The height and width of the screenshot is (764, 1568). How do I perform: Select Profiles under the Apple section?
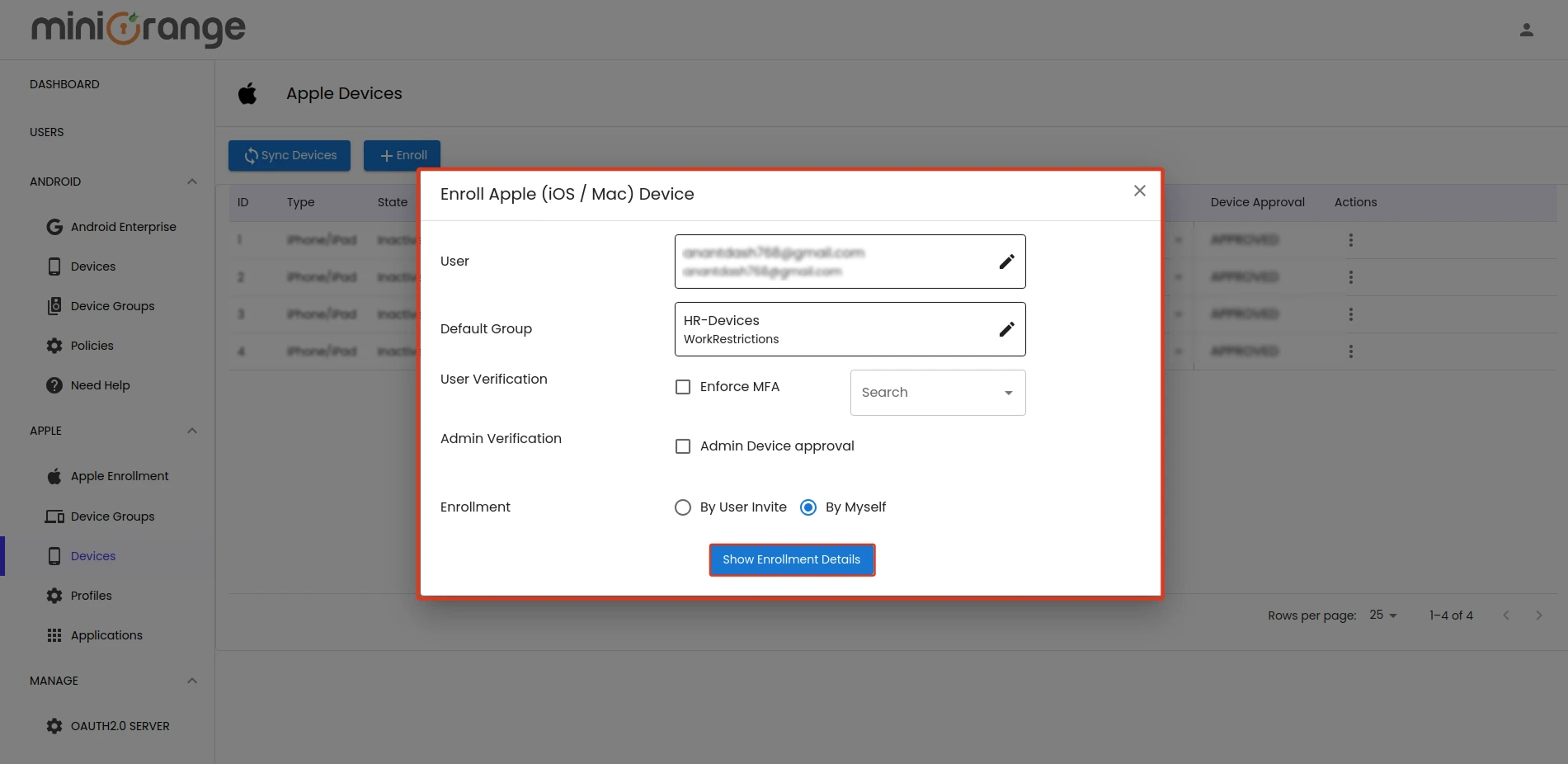[91, 595]
